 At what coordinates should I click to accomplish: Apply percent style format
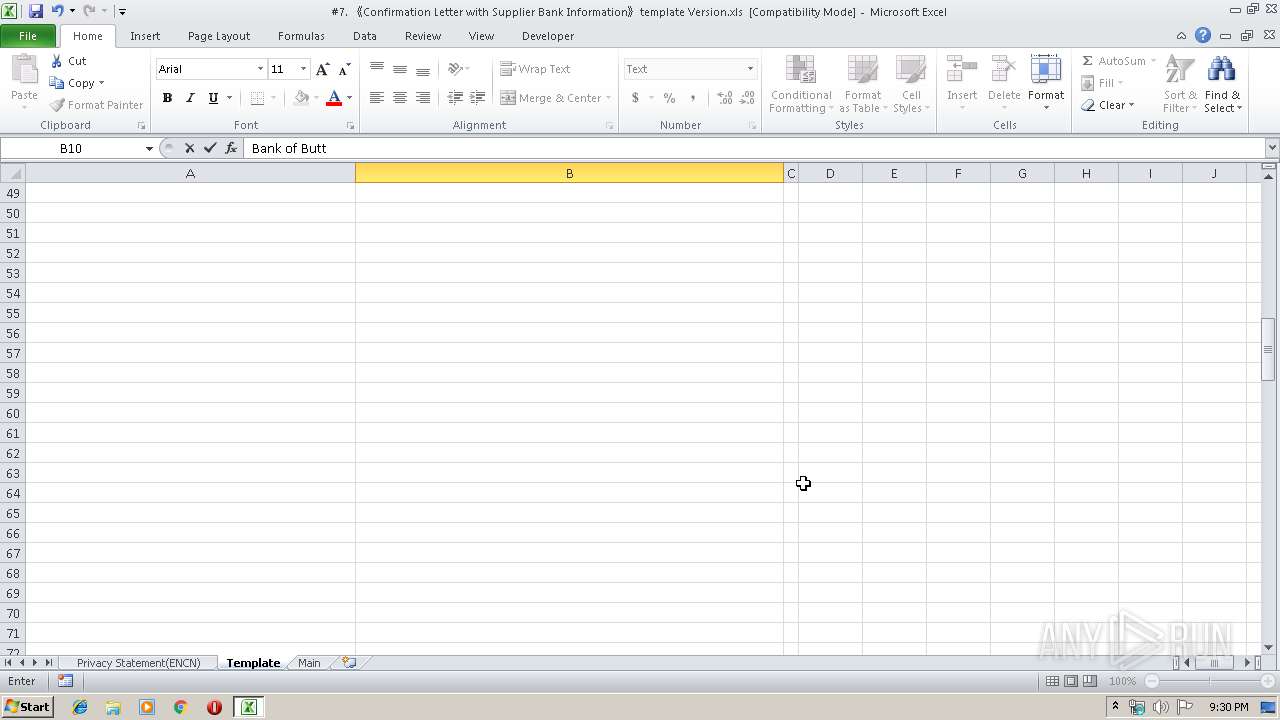point(669,98)
